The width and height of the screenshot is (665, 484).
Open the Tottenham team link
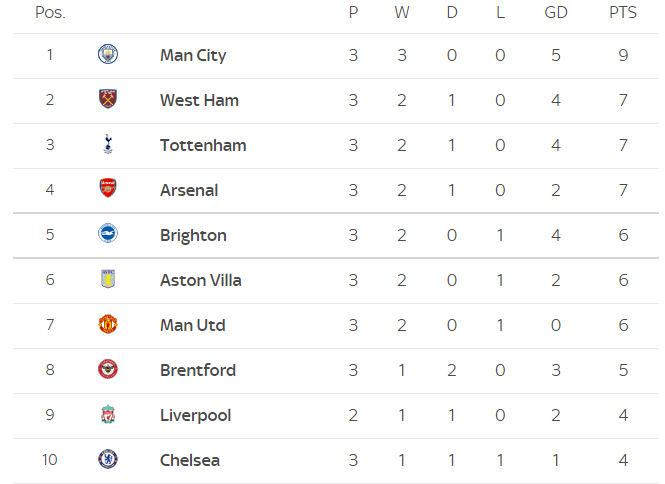click(x=203, y=145)
